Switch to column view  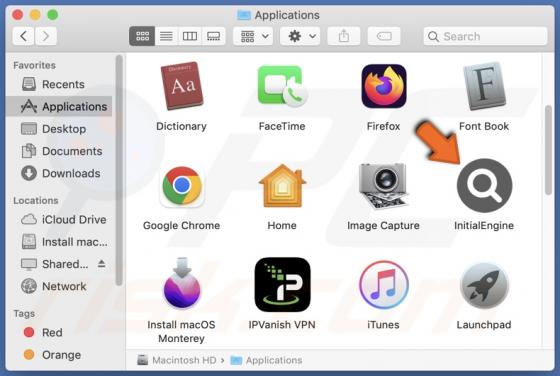pyautogui.click(x=190, y=36)
